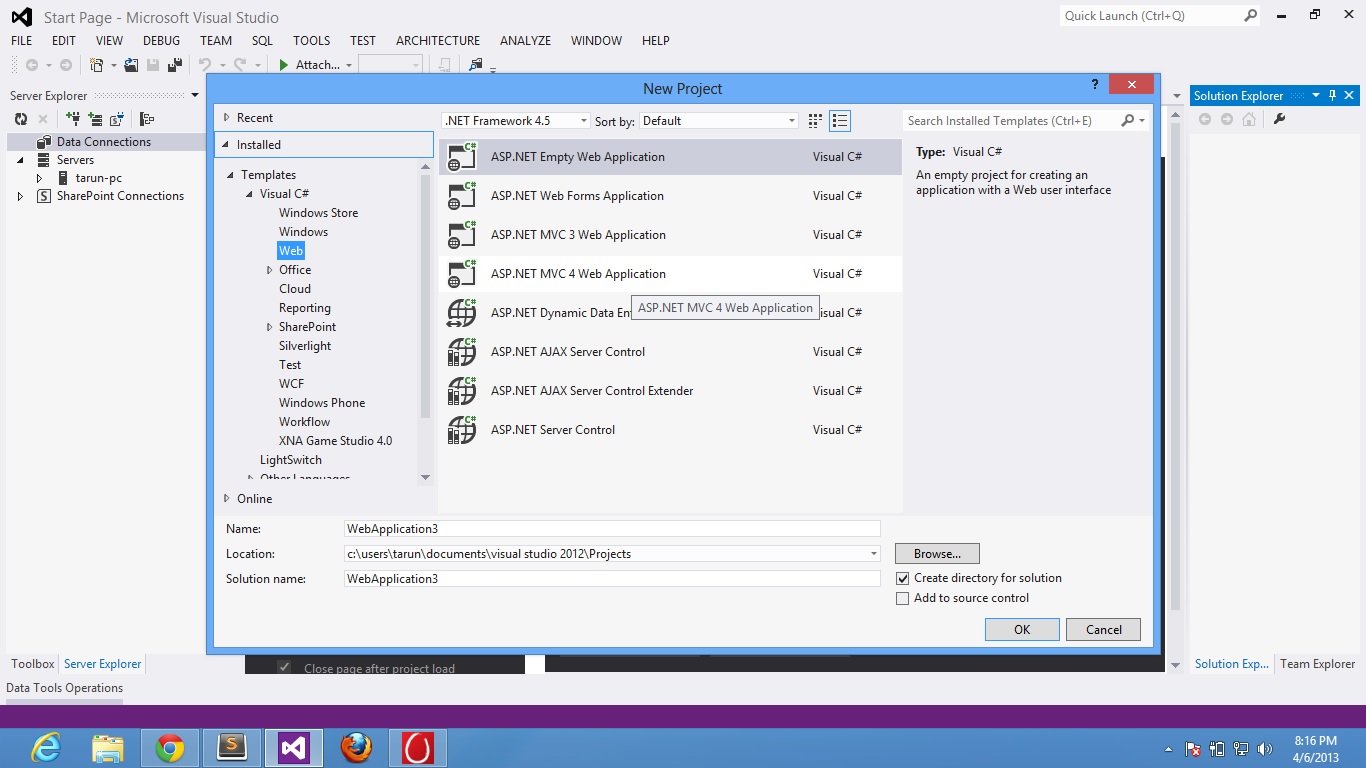The height and width of the screenshot is (768, 1366).
Task: Click the Solution name input field
Action: [612, 579]
